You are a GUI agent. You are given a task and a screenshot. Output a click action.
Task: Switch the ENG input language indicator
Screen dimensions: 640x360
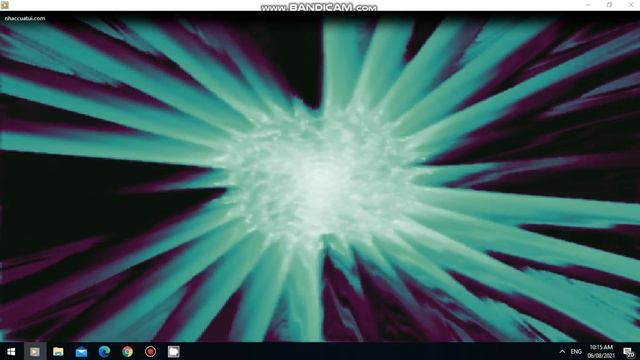coord(576,351)
